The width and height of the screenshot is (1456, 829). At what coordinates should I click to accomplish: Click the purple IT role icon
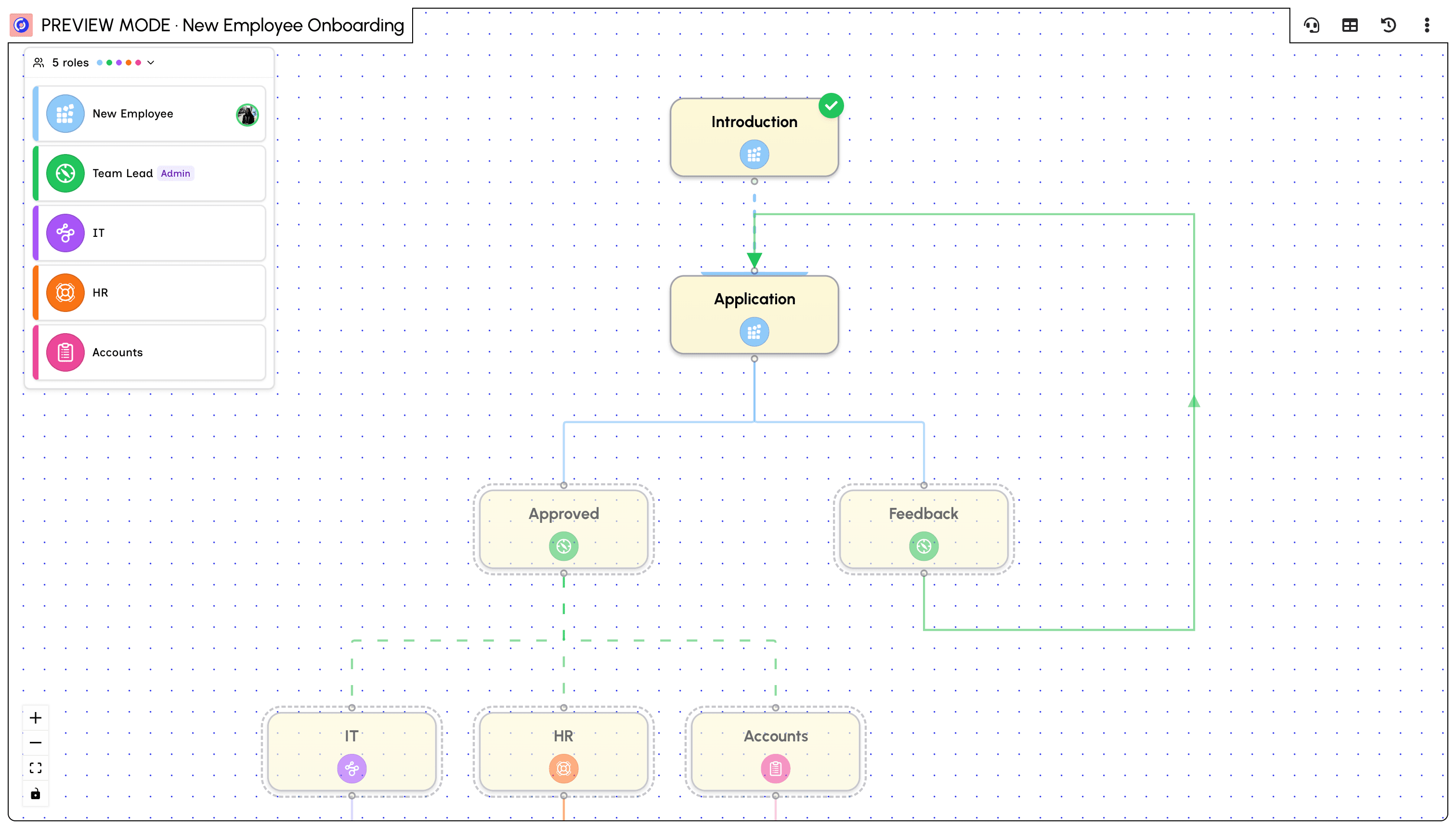pyautogui.click(x=65, y=233)
